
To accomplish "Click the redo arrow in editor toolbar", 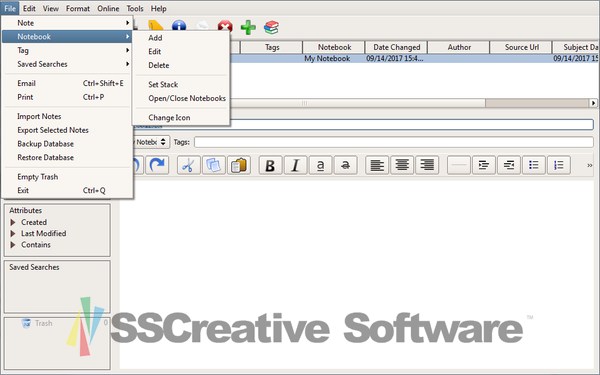I will click(157, 165).
